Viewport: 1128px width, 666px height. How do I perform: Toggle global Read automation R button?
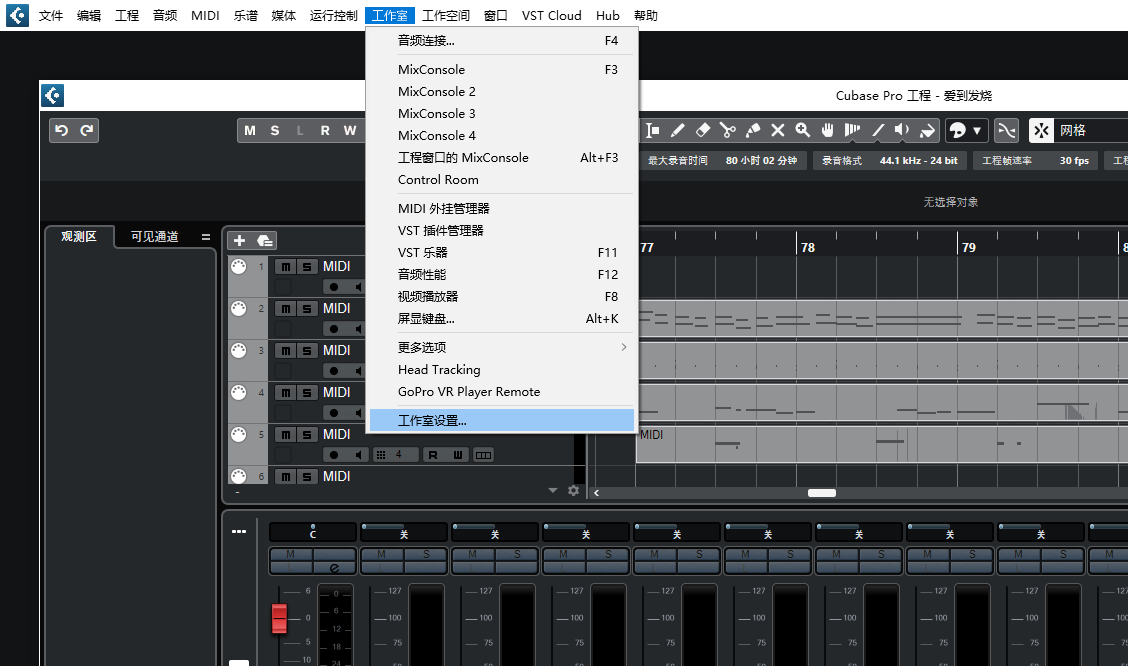point(325,130)
